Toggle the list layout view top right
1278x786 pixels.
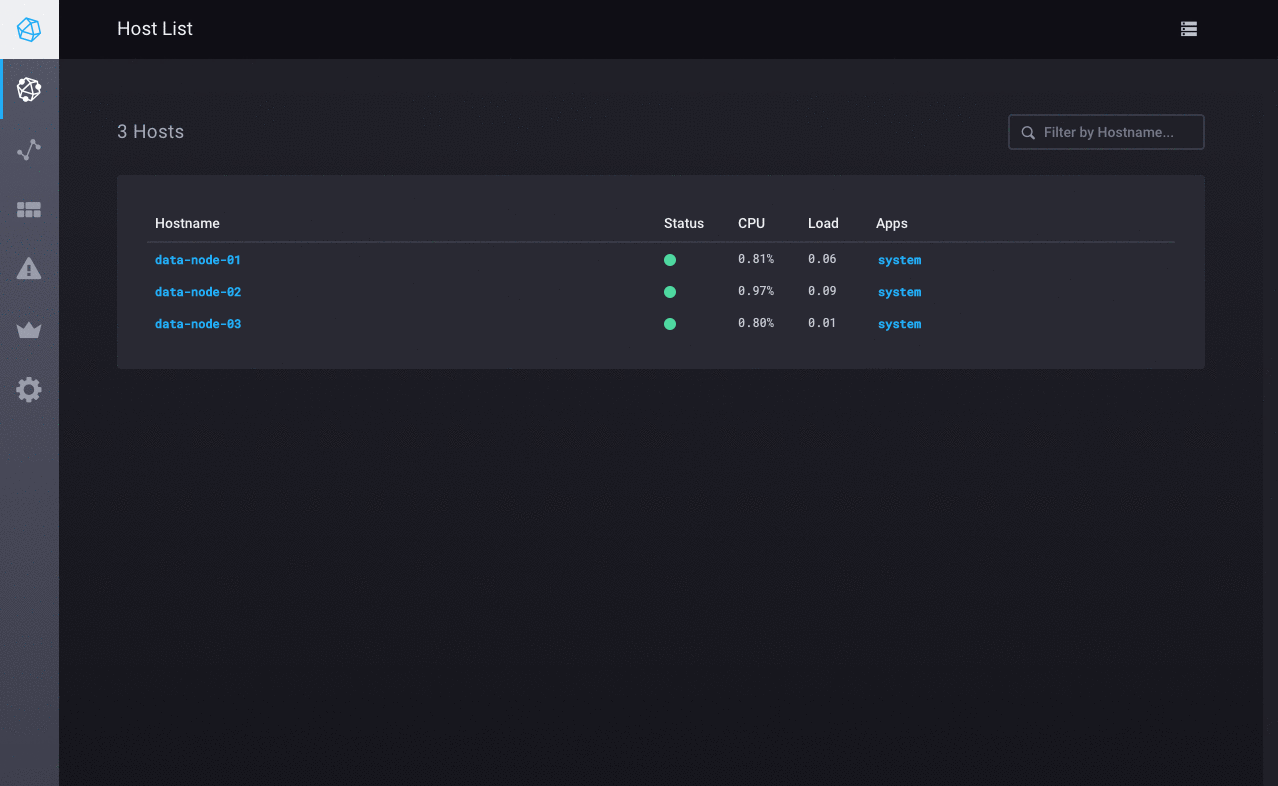[1188, 29]
